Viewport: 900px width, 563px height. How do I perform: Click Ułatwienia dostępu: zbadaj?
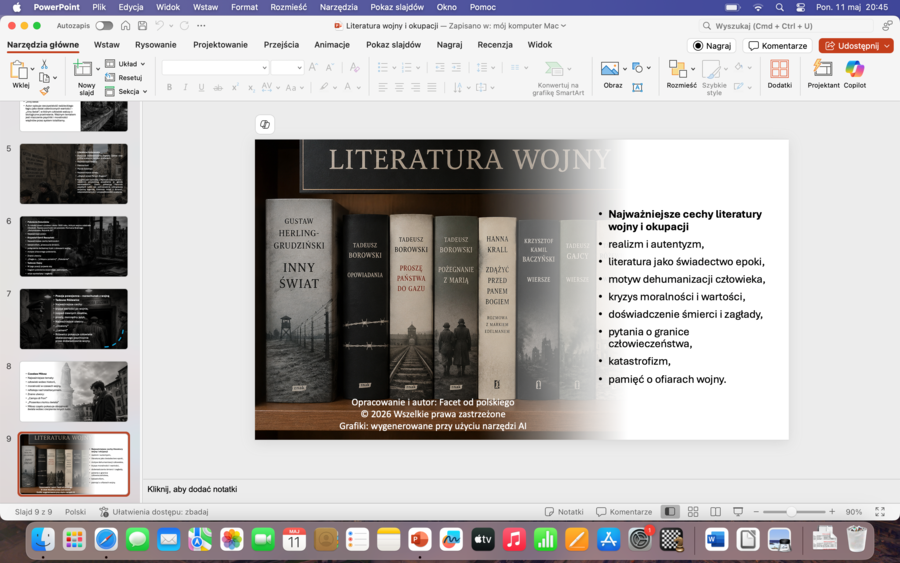point(154,511)
